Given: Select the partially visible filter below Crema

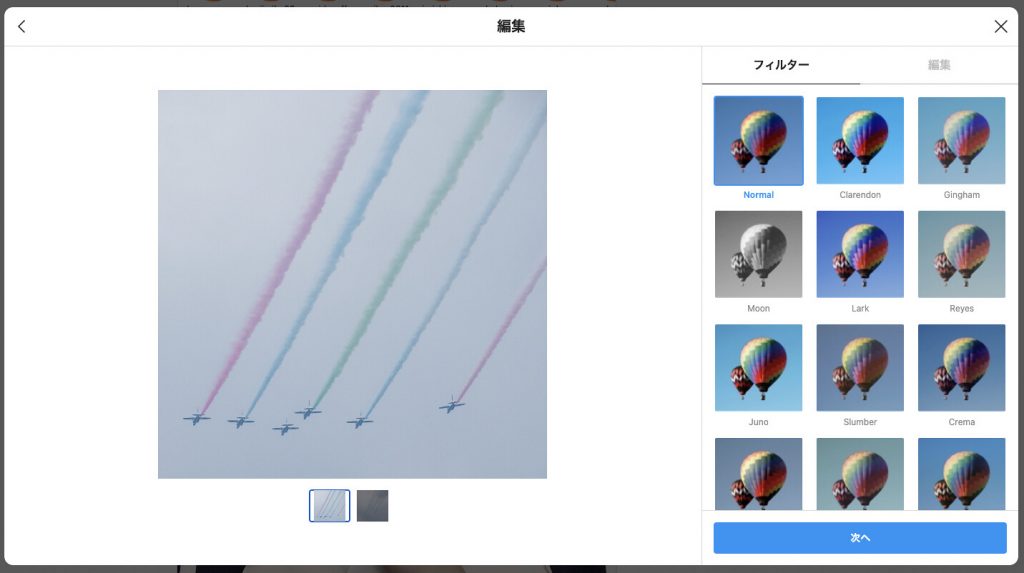Looking at the screenshot, I should tap(961, 473).
